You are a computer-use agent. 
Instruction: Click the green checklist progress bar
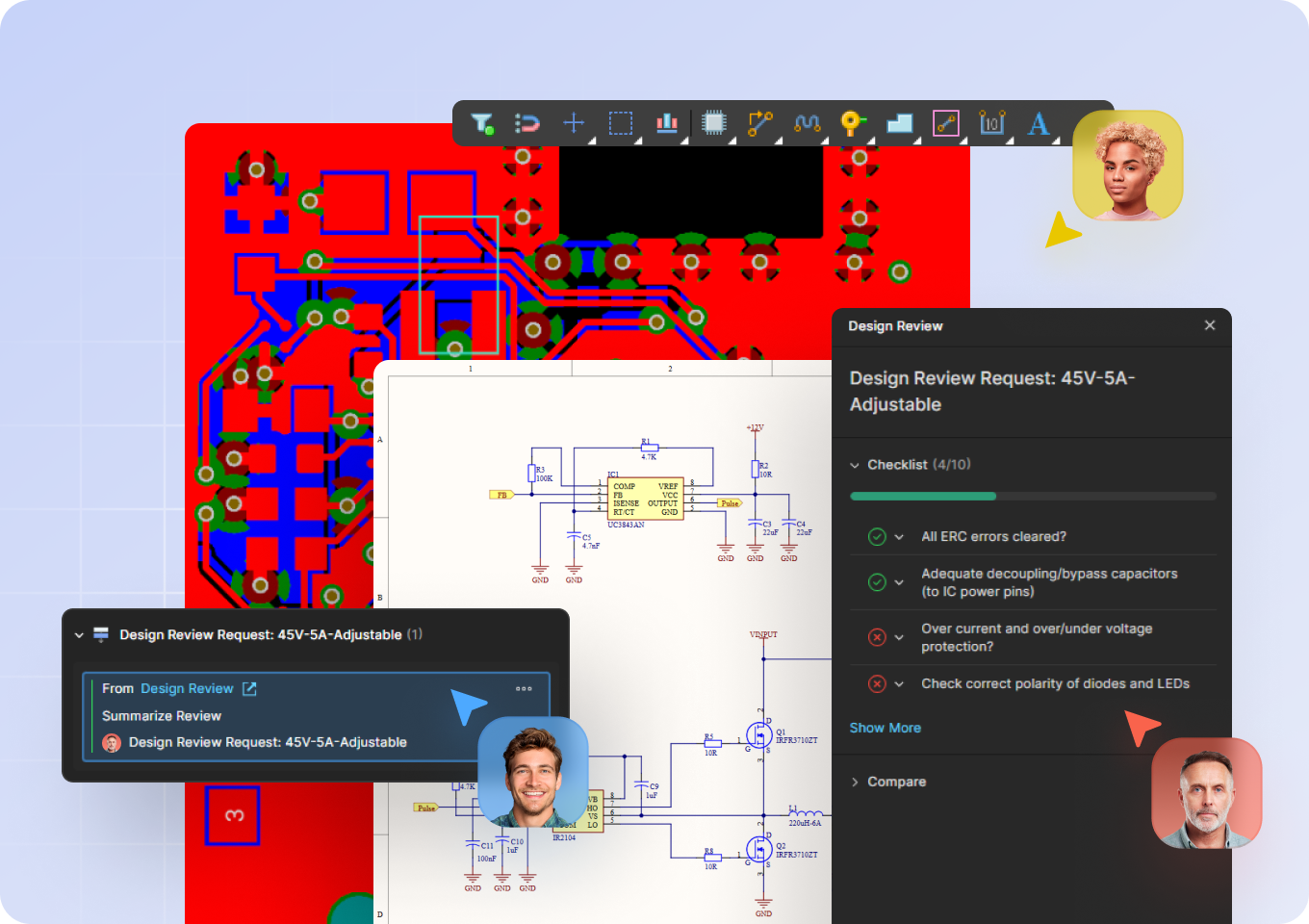(923, 497)
